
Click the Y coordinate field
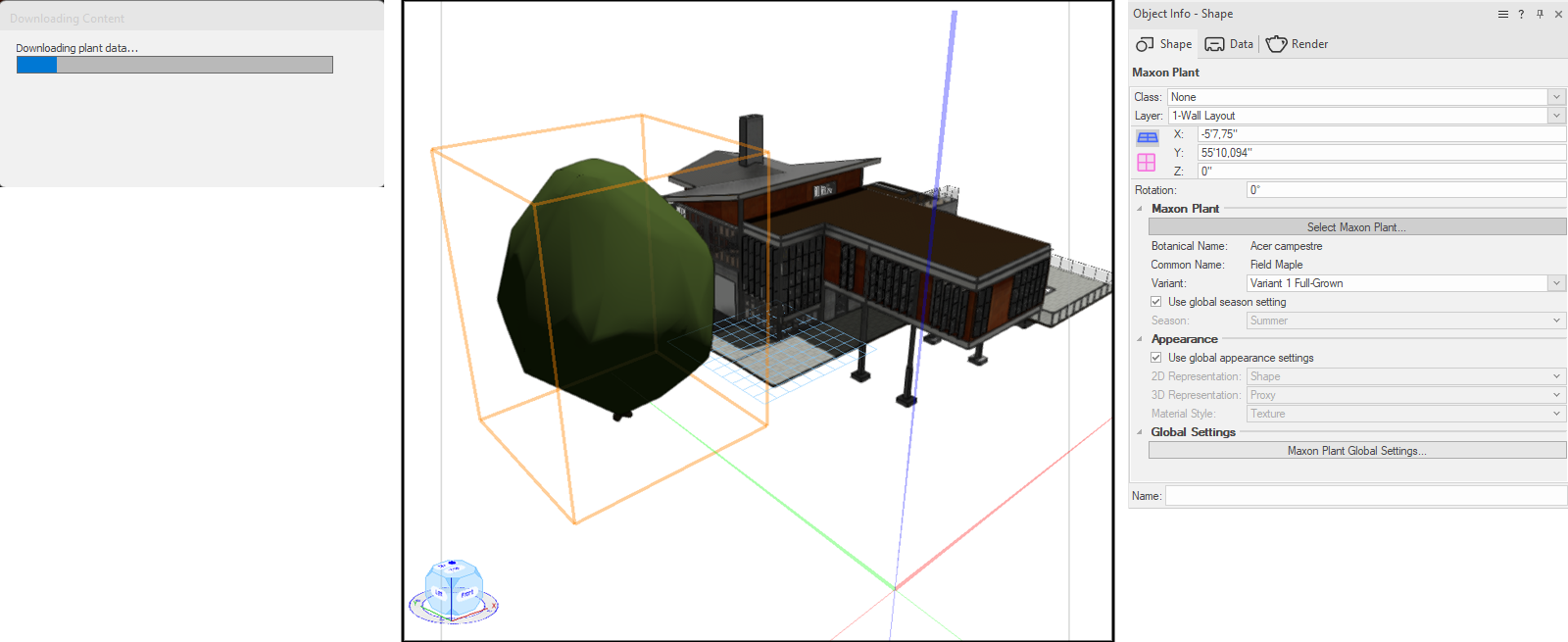click(1382, 153)
